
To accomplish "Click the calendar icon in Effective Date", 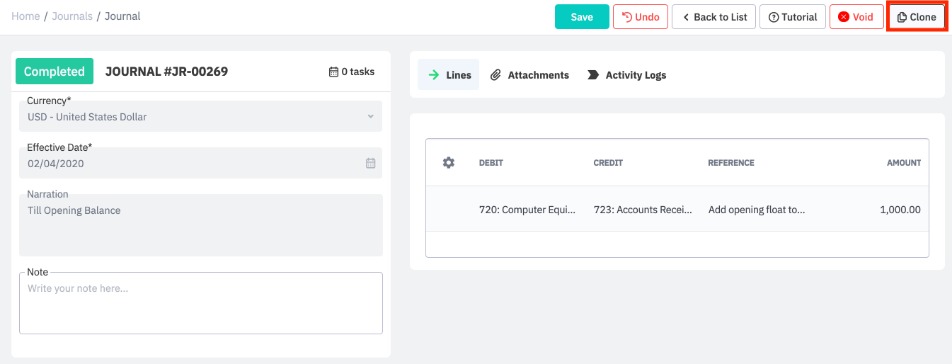I will point(370,163).
